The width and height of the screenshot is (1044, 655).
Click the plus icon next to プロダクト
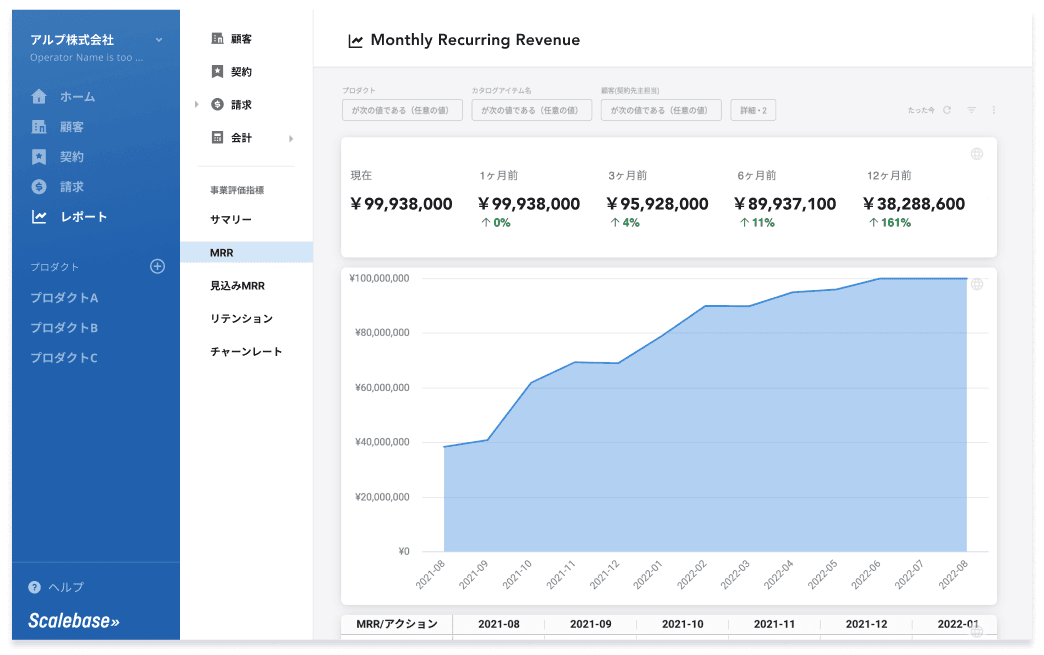(x=157, y=266)
